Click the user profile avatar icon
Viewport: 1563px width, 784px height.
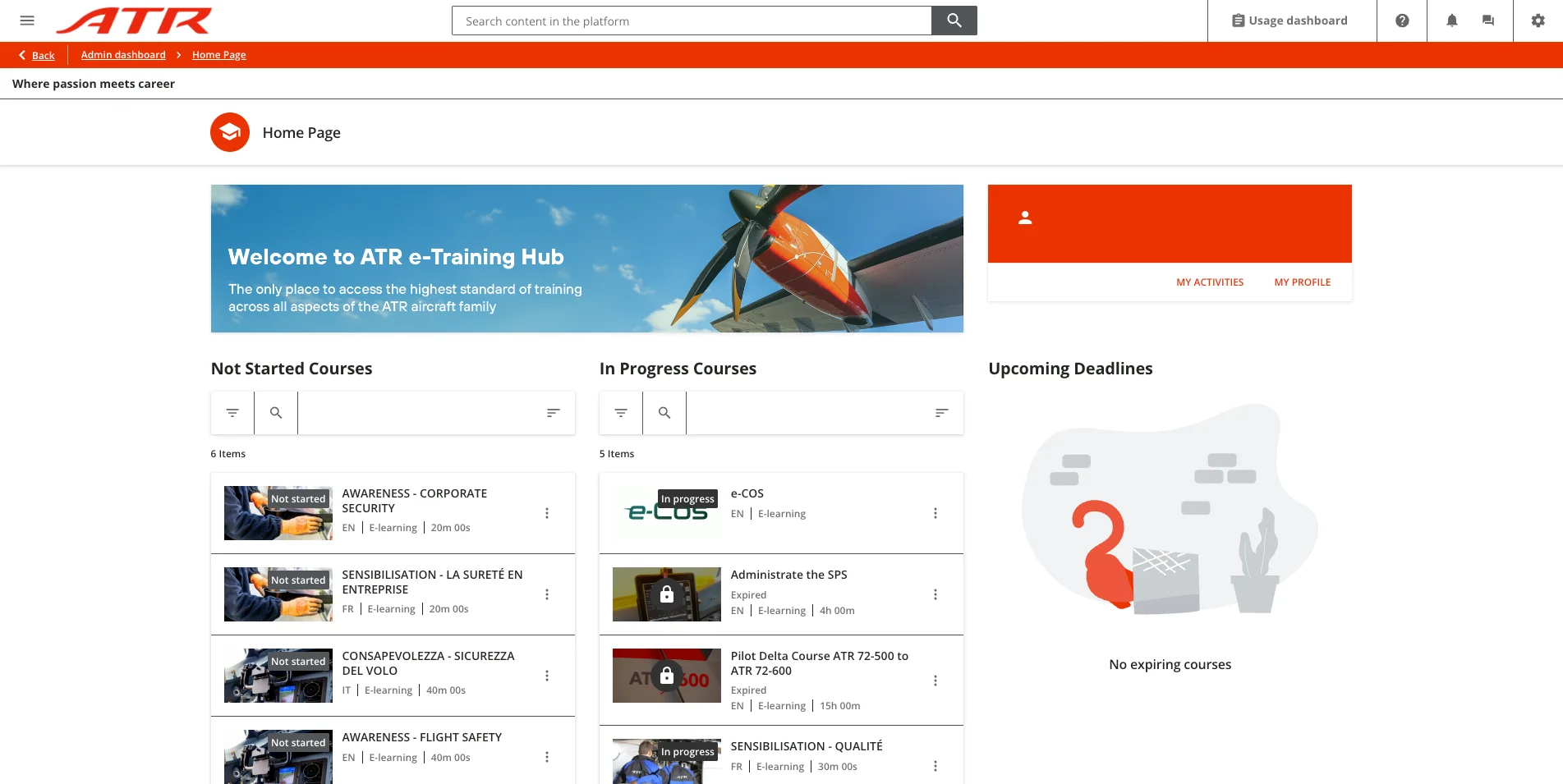(1025, 218)
